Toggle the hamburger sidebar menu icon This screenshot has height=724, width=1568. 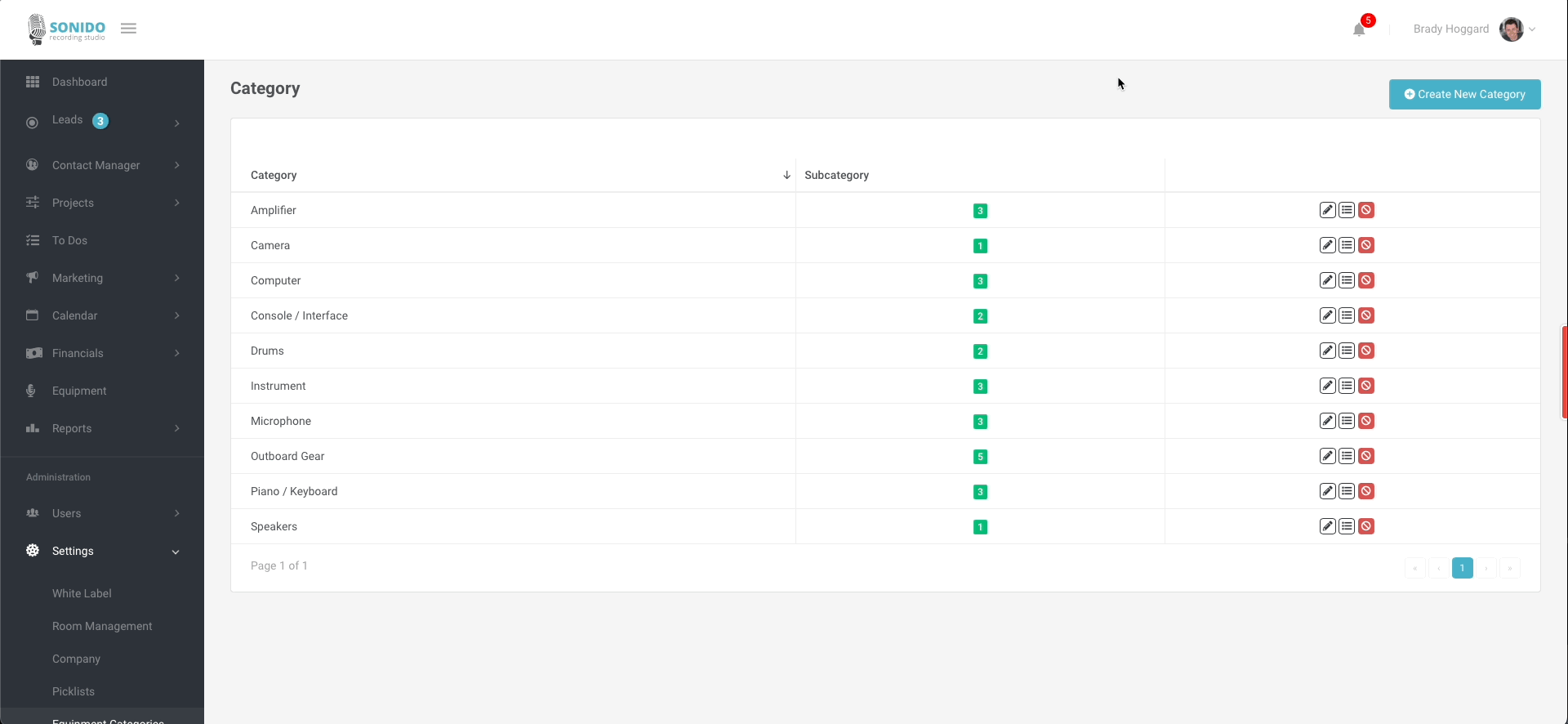128,29
